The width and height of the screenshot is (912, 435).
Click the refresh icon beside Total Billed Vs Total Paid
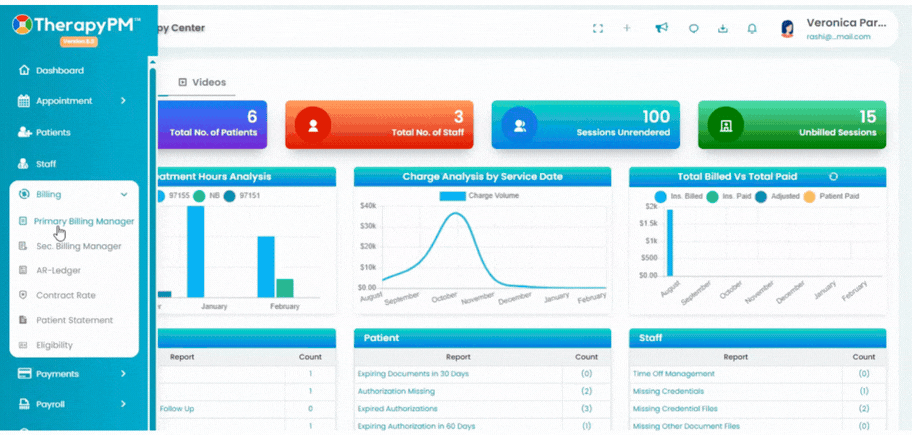click(833, 176)
